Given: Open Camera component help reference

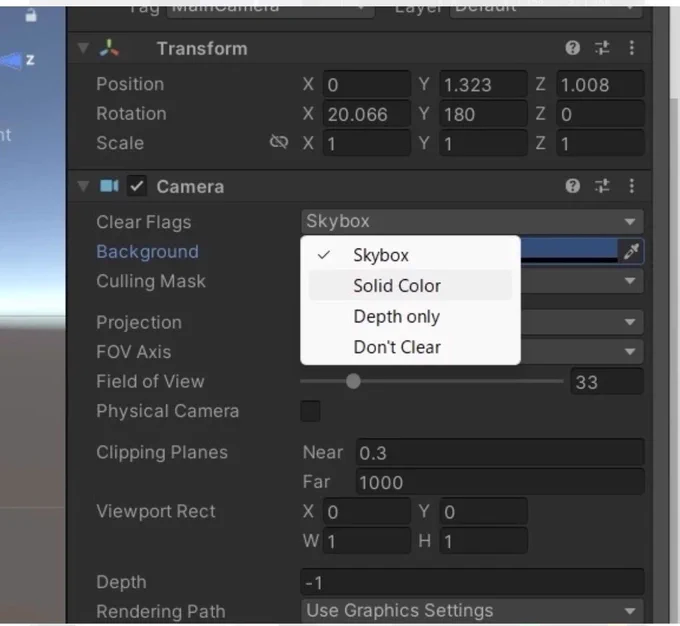Looking at the screenshot, I should pyautogui.click(x=572, y=186).
